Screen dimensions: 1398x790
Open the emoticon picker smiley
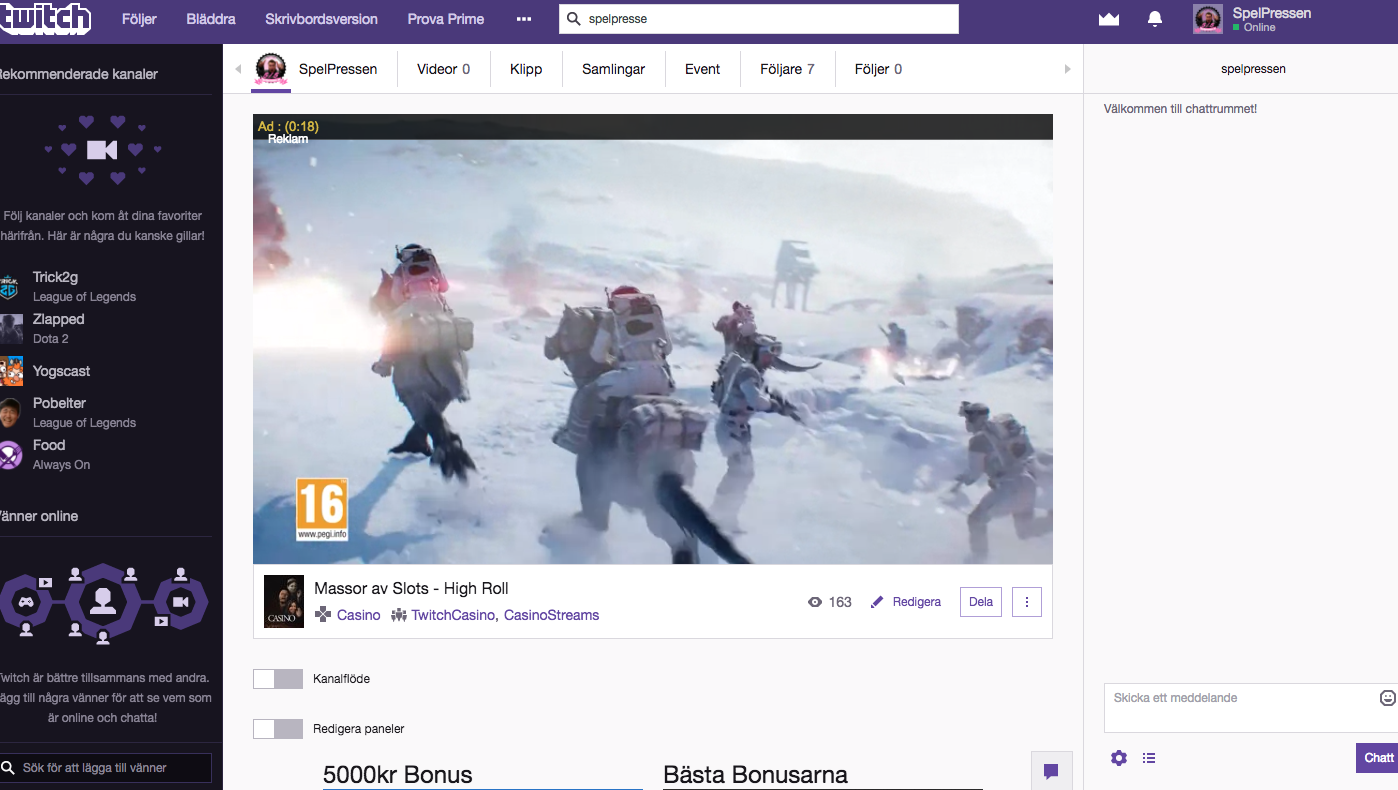pyautogui.click(x=1387, y=697)
